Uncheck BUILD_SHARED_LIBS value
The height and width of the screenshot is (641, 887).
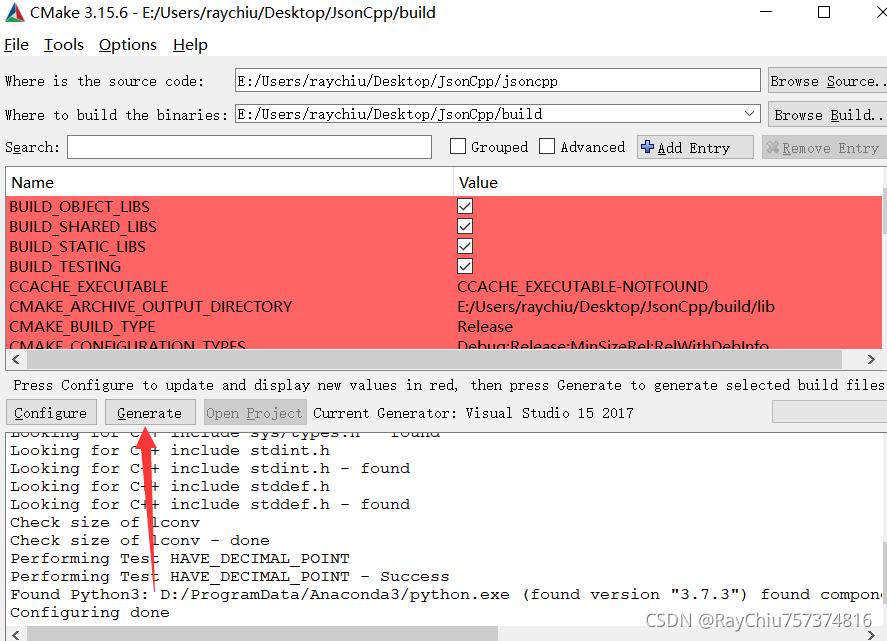click(464, 226)
